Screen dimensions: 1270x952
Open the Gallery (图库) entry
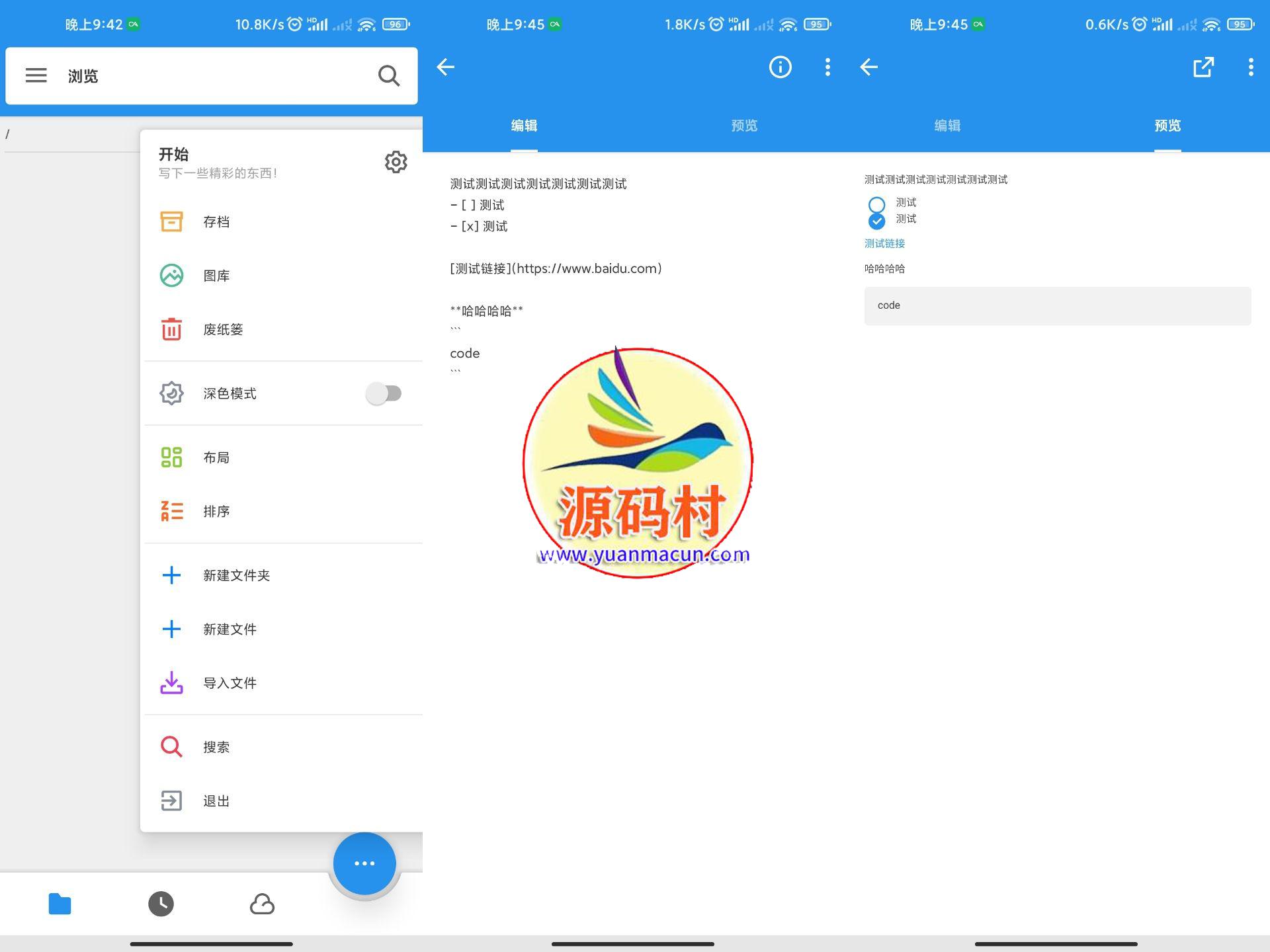pyautogui.click(x=216, y=276)
